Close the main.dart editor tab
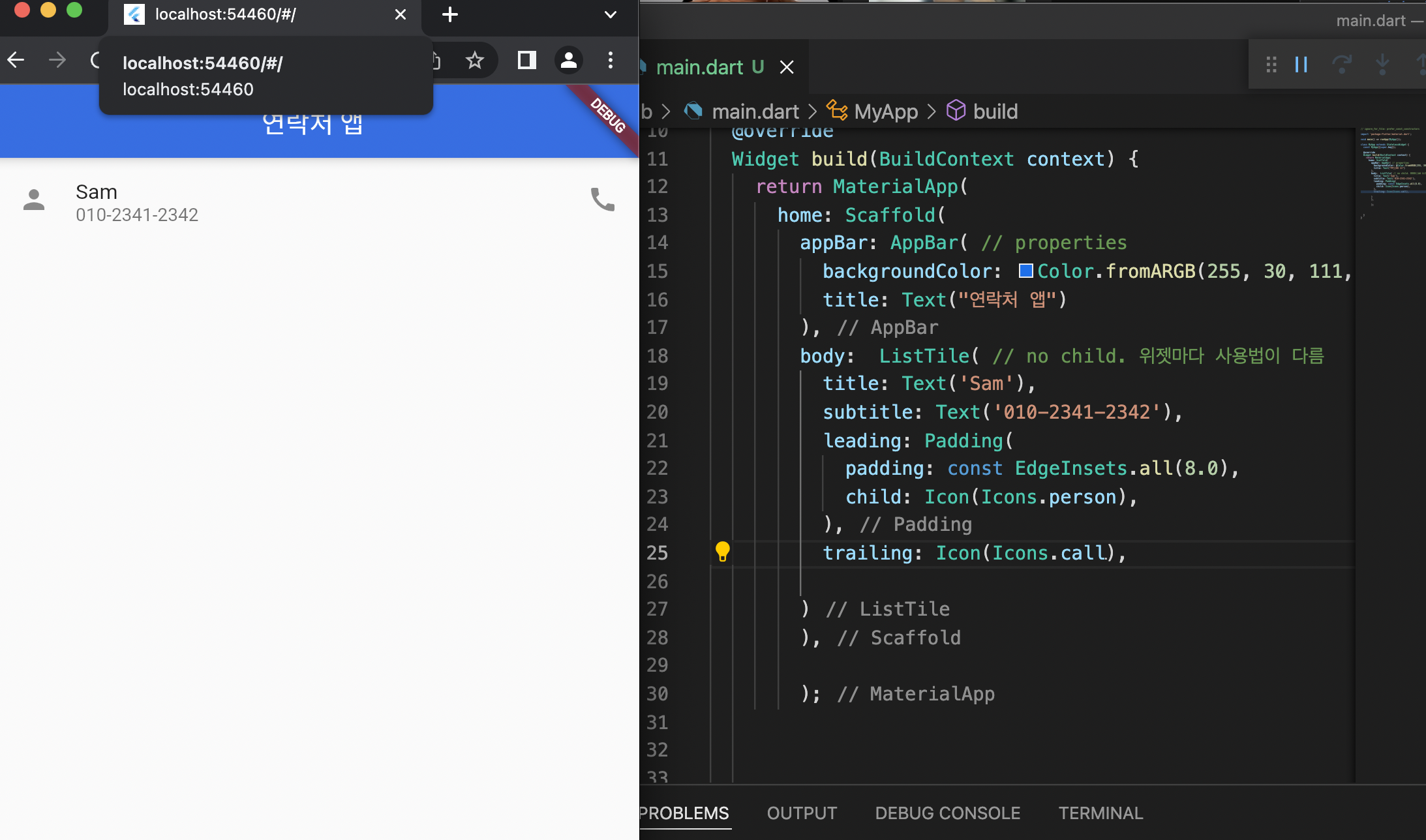This screenshot has height=840, width=1426. [787, 67]
